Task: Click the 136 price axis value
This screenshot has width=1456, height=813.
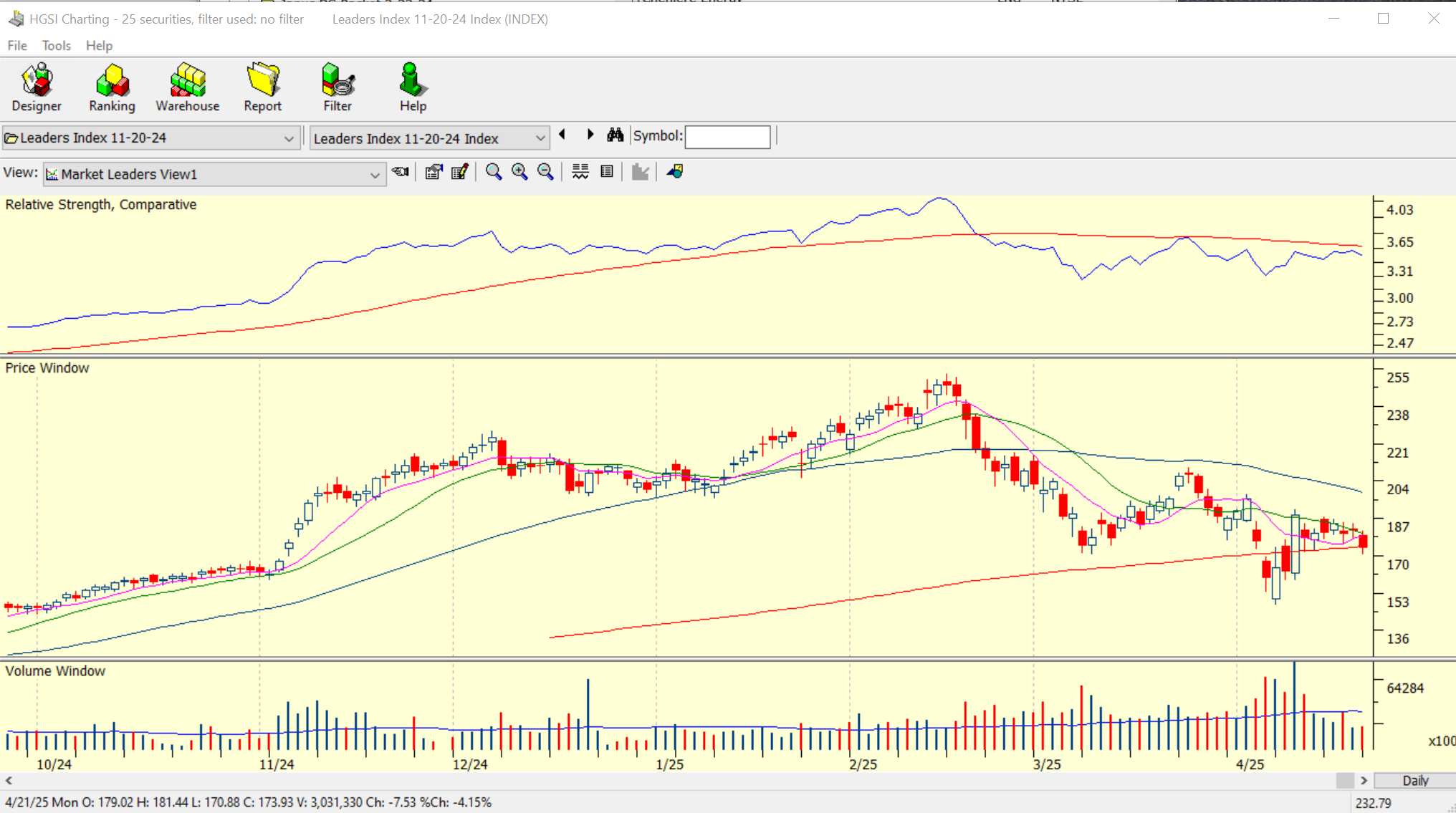Action: [1398, 638]
